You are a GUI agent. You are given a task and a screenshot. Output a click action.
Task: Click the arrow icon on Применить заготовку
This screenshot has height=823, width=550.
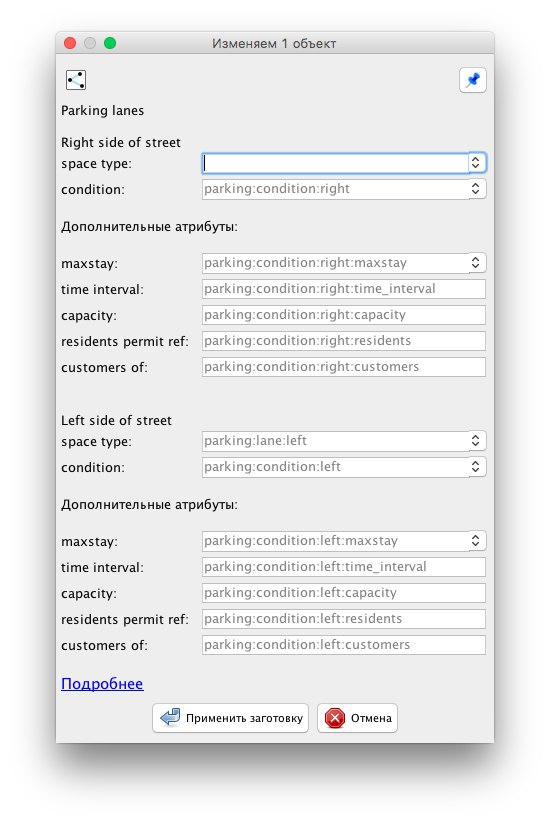coord(170,718)
